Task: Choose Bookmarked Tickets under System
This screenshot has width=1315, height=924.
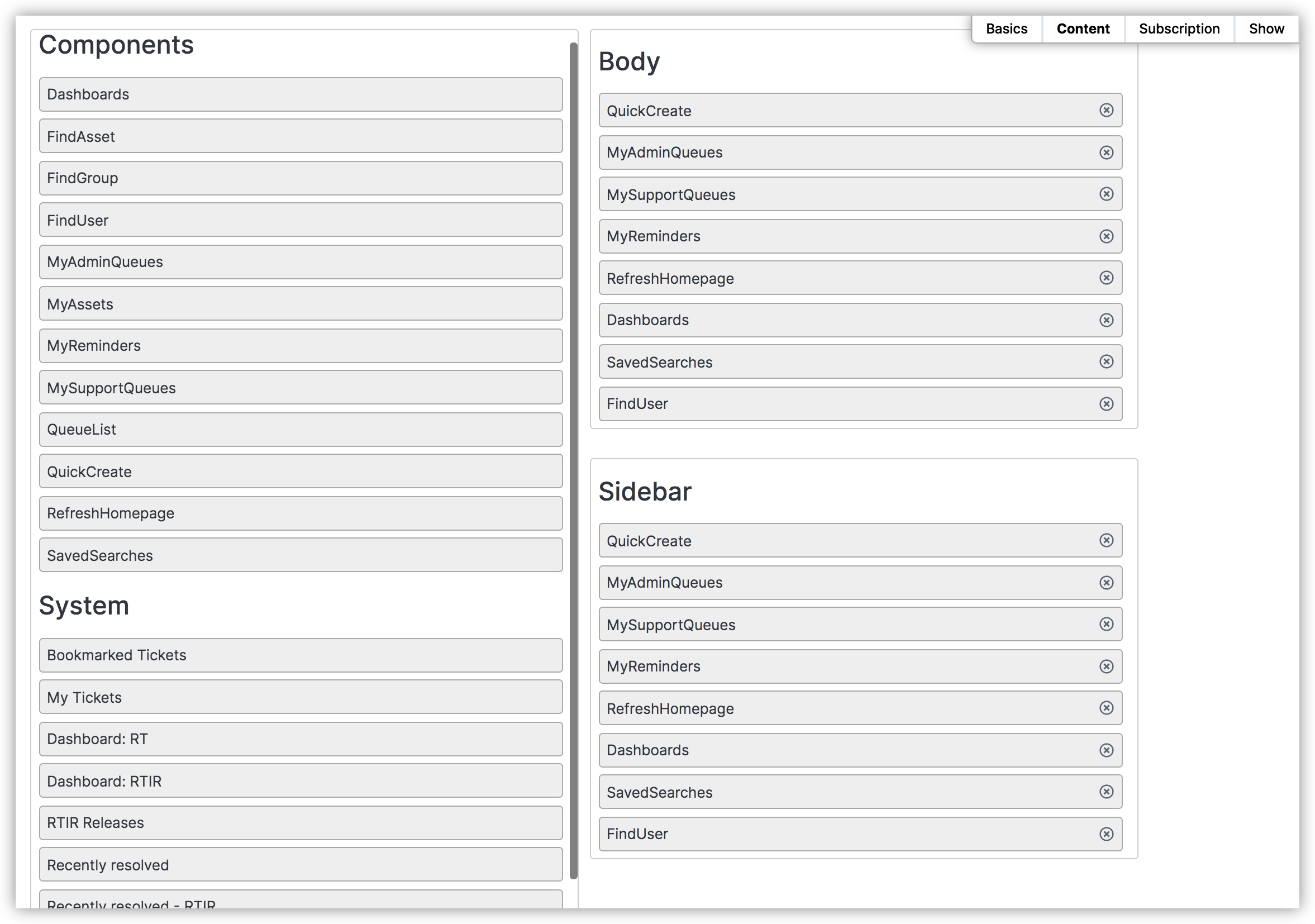Action: [x=300, y=655]
